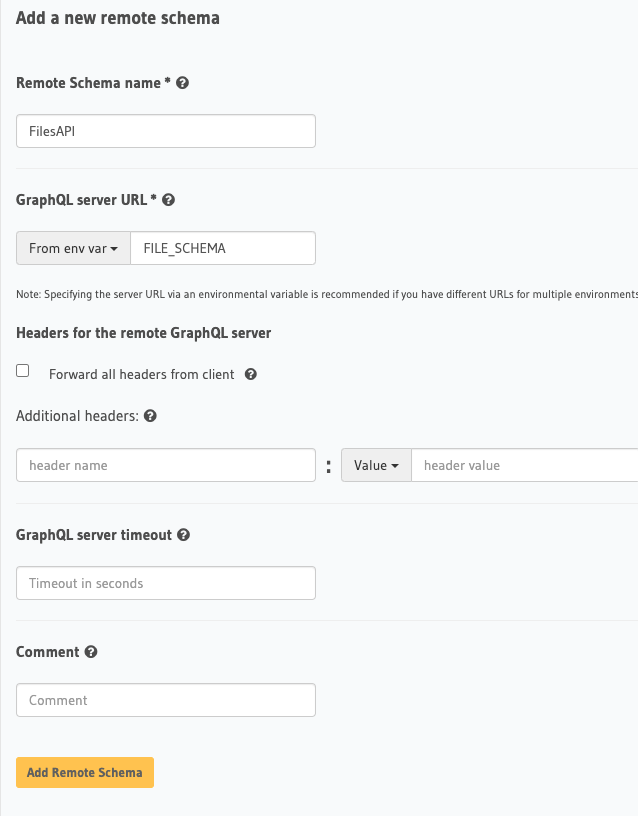Viewport: 638px width, 816px height.
Task: Click the environmental variable recommendation note
Action: [x=326, y=294]
